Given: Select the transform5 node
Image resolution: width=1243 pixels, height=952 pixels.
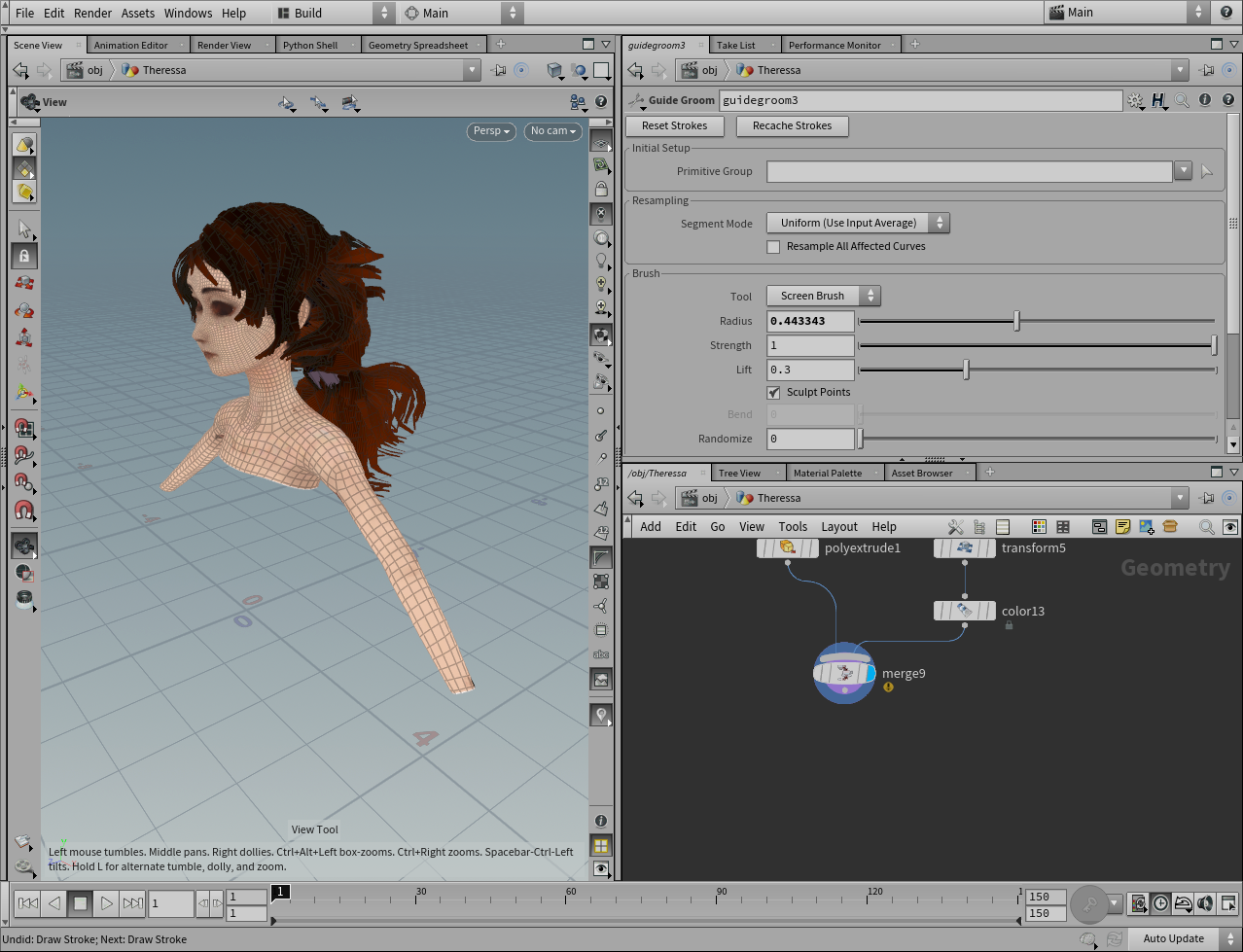Looking at the screenshot, I should tap(965, 548).
